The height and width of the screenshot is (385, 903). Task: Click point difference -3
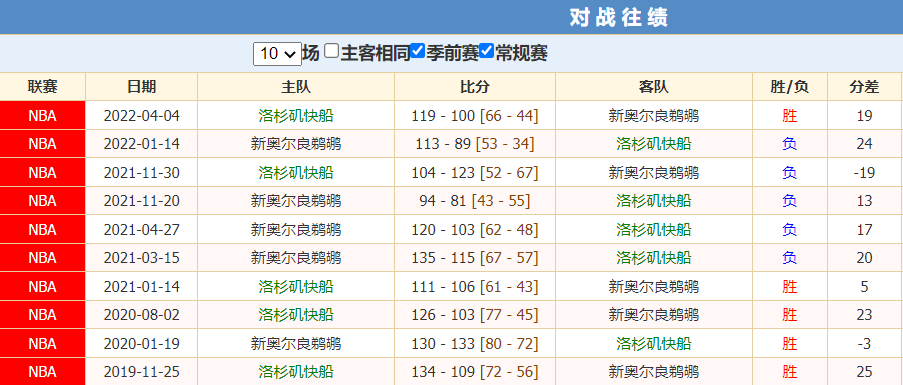(x=864, y=344)
